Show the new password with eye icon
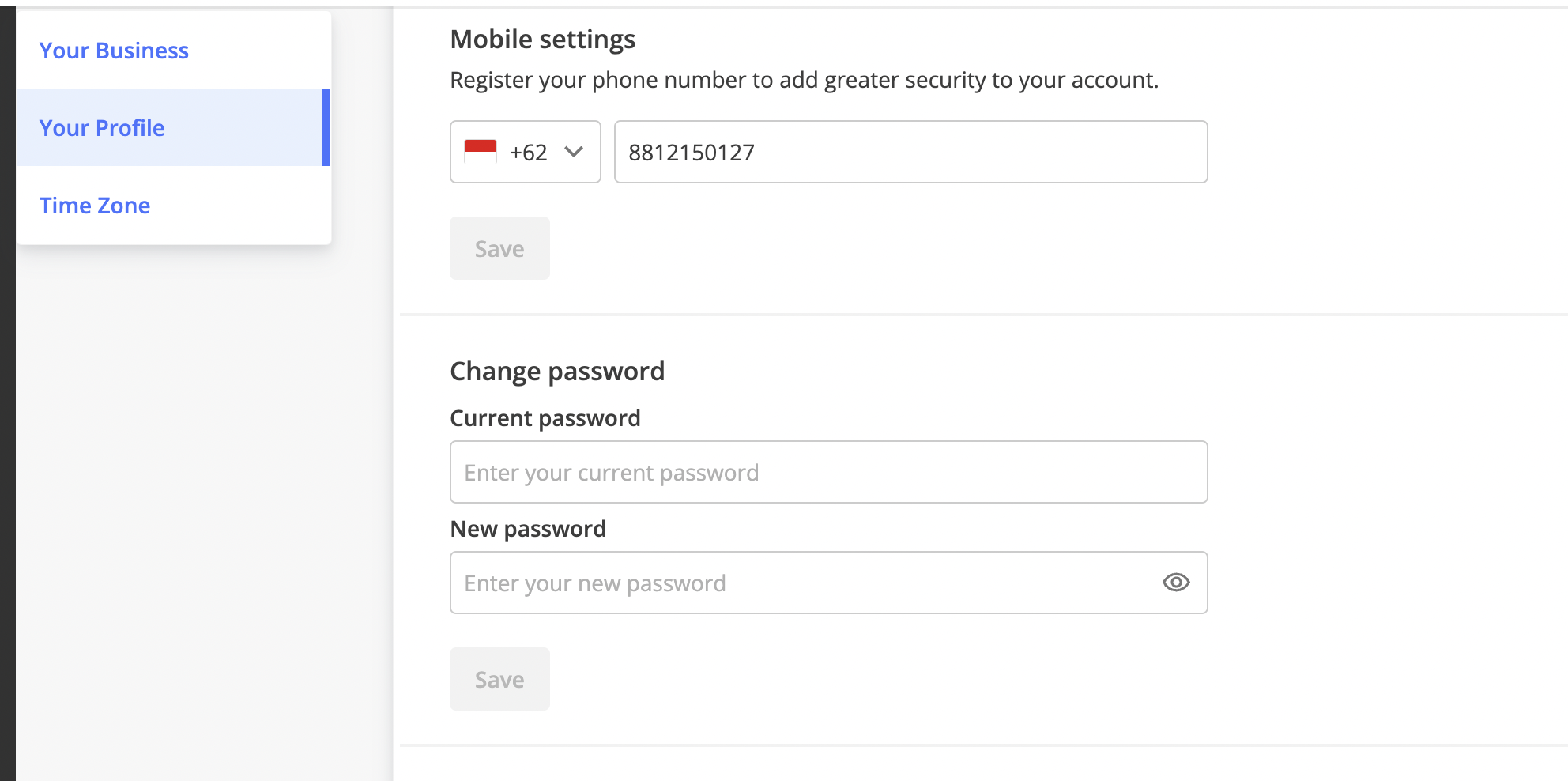 1176,583
